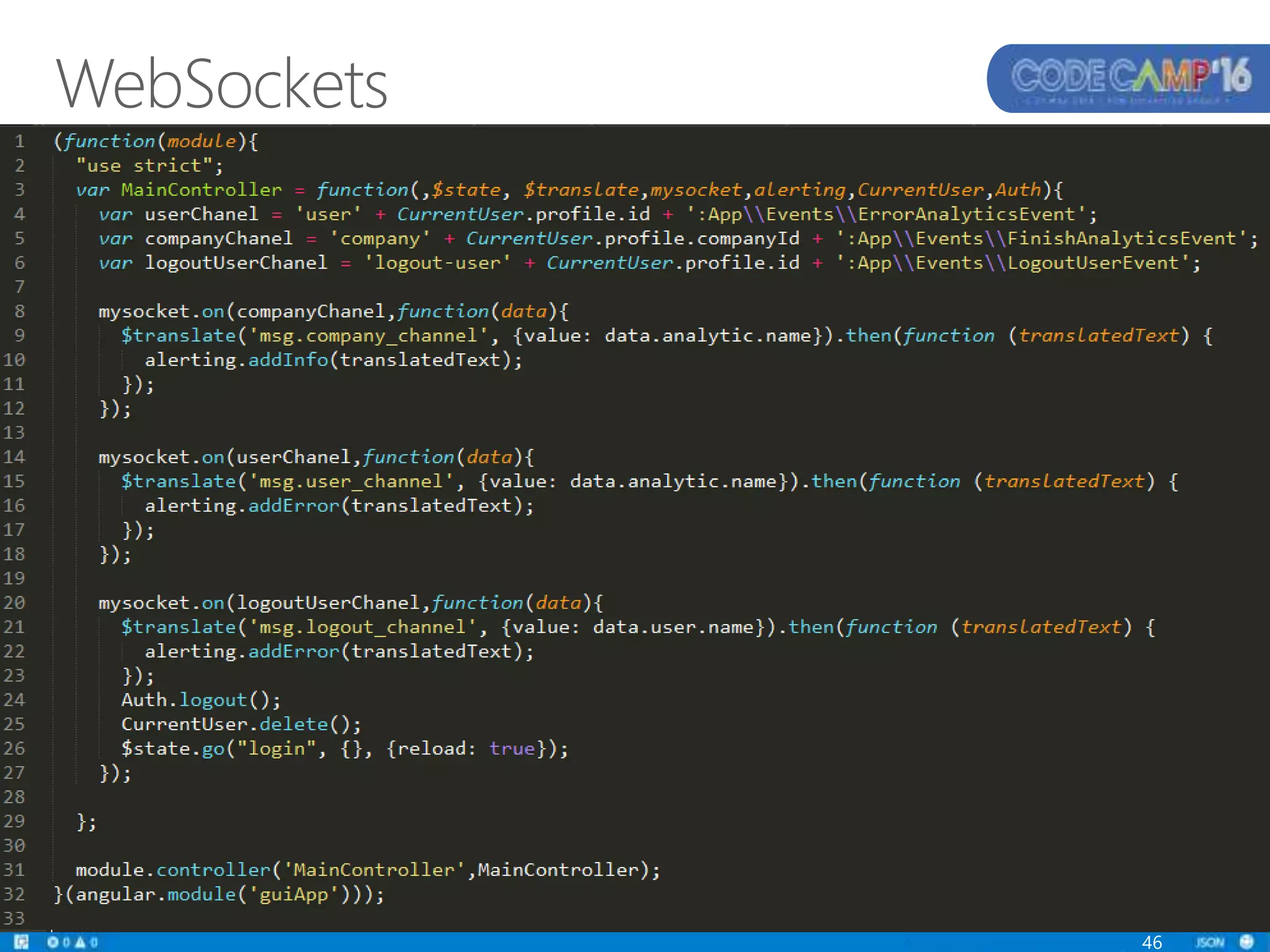This screenshot has width=1270, height=952.
Task: Click the CODE CAMP'16 logo
Action: click(1129, 78)
